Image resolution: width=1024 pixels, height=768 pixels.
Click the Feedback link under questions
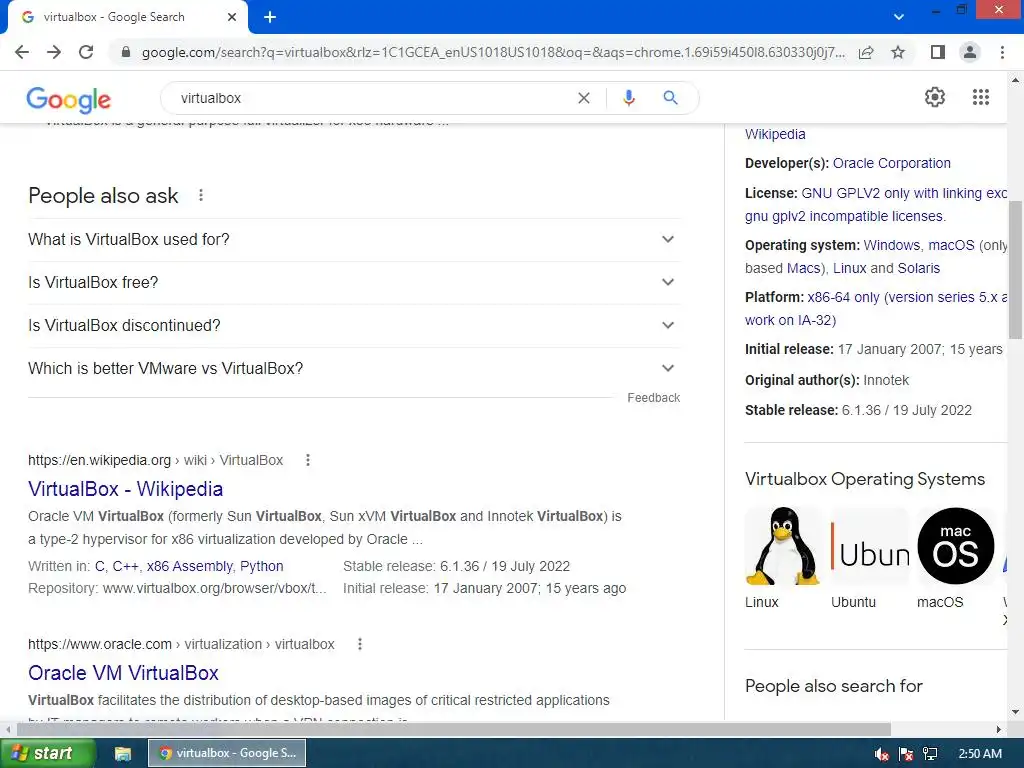coord(653,398)
